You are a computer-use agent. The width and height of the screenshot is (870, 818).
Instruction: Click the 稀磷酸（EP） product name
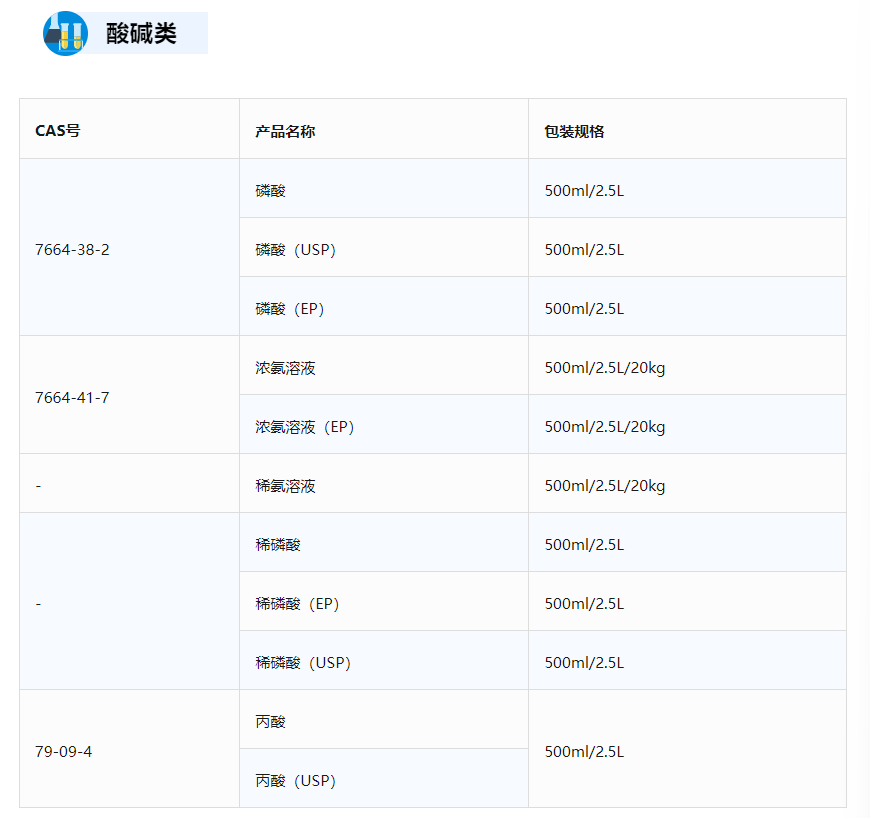click(298, 604)
